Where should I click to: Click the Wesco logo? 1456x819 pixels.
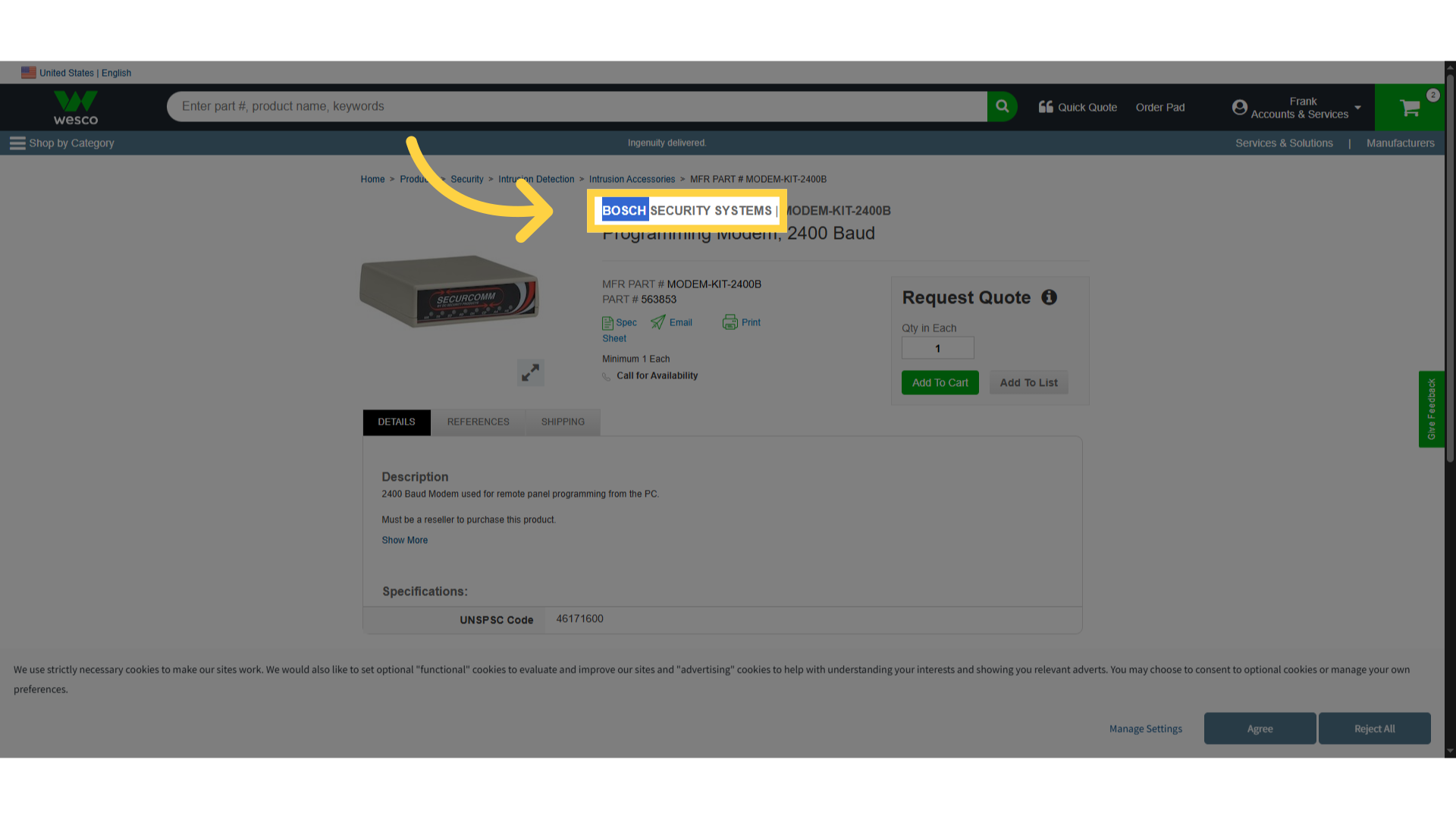76,108
